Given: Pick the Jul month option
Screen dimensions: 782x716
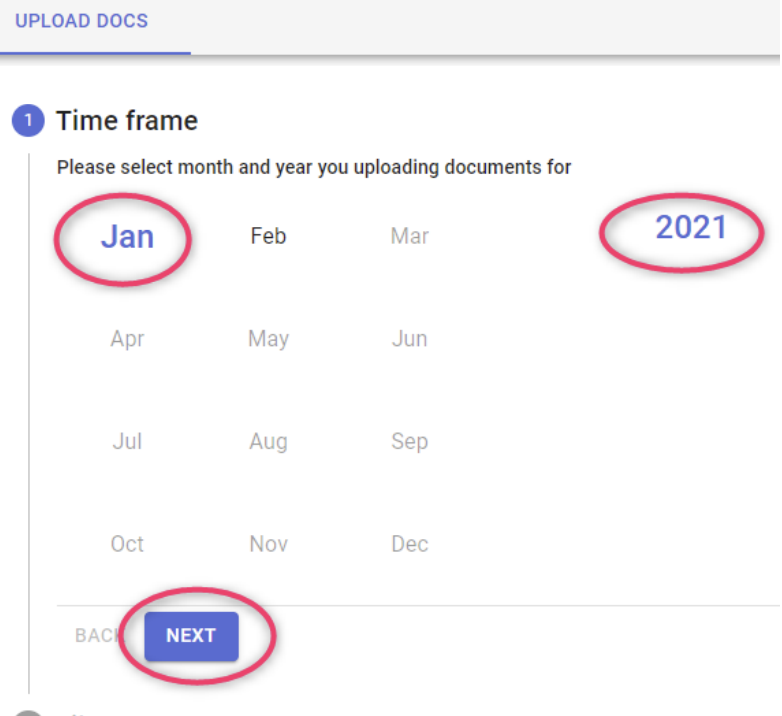Looking at the screenshot, I should point(127,441).
